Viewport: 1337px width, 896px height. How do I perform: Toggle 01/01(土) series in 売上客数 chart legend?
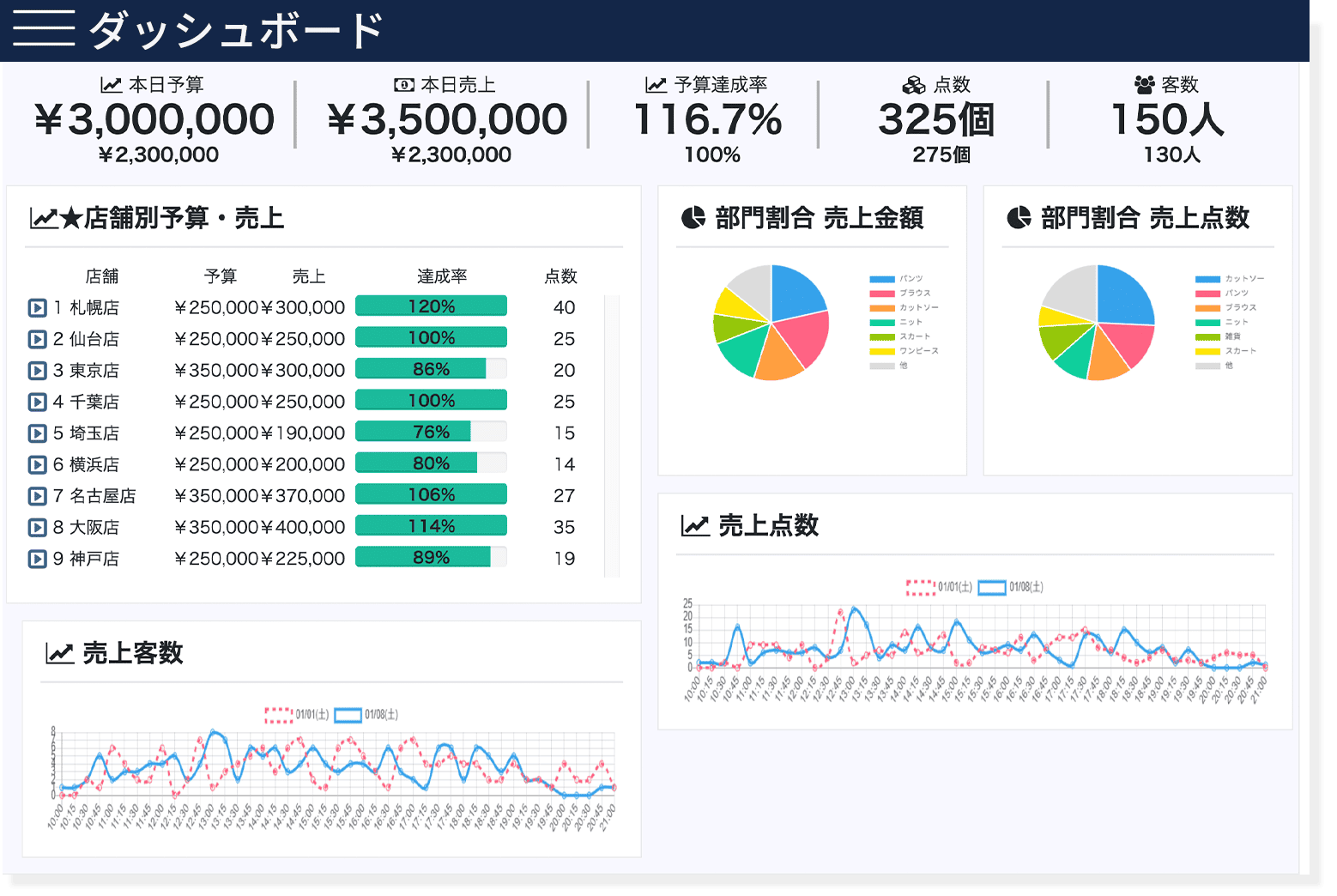[297, 715]
